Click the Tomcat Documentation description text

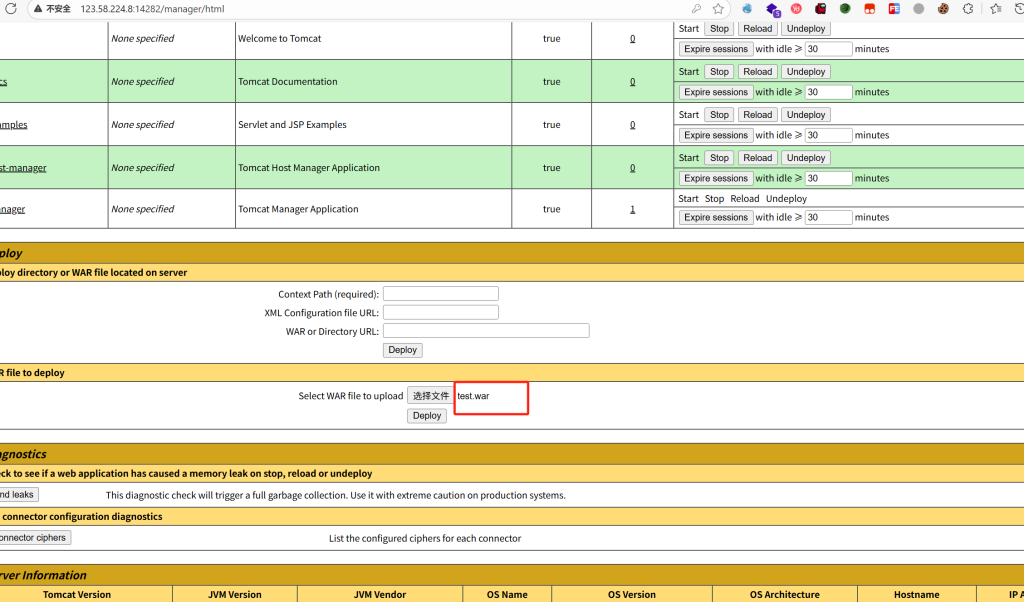[287, 82]
